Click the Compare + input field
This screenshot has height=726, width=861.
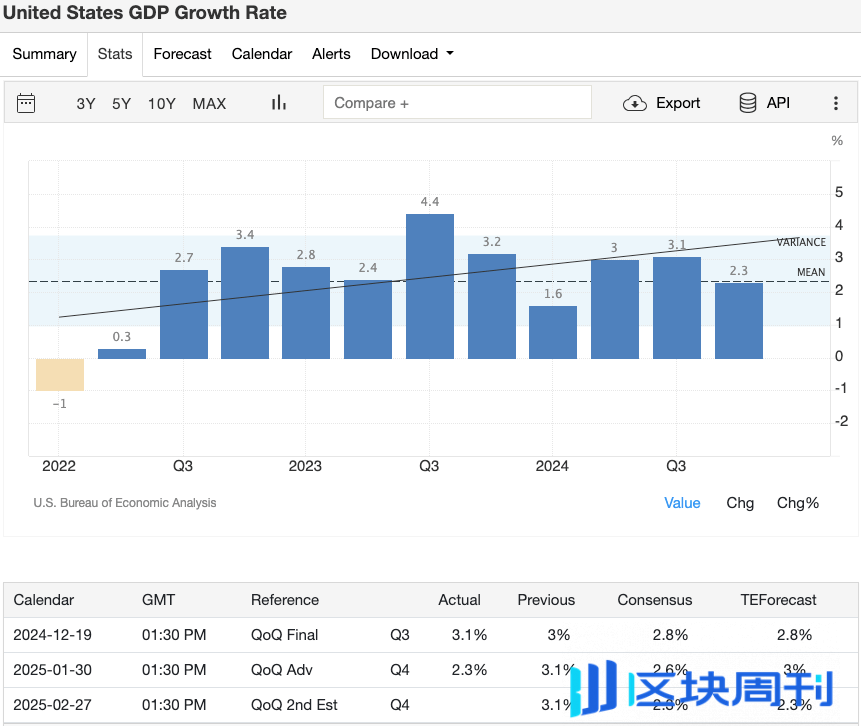[457, 102]
